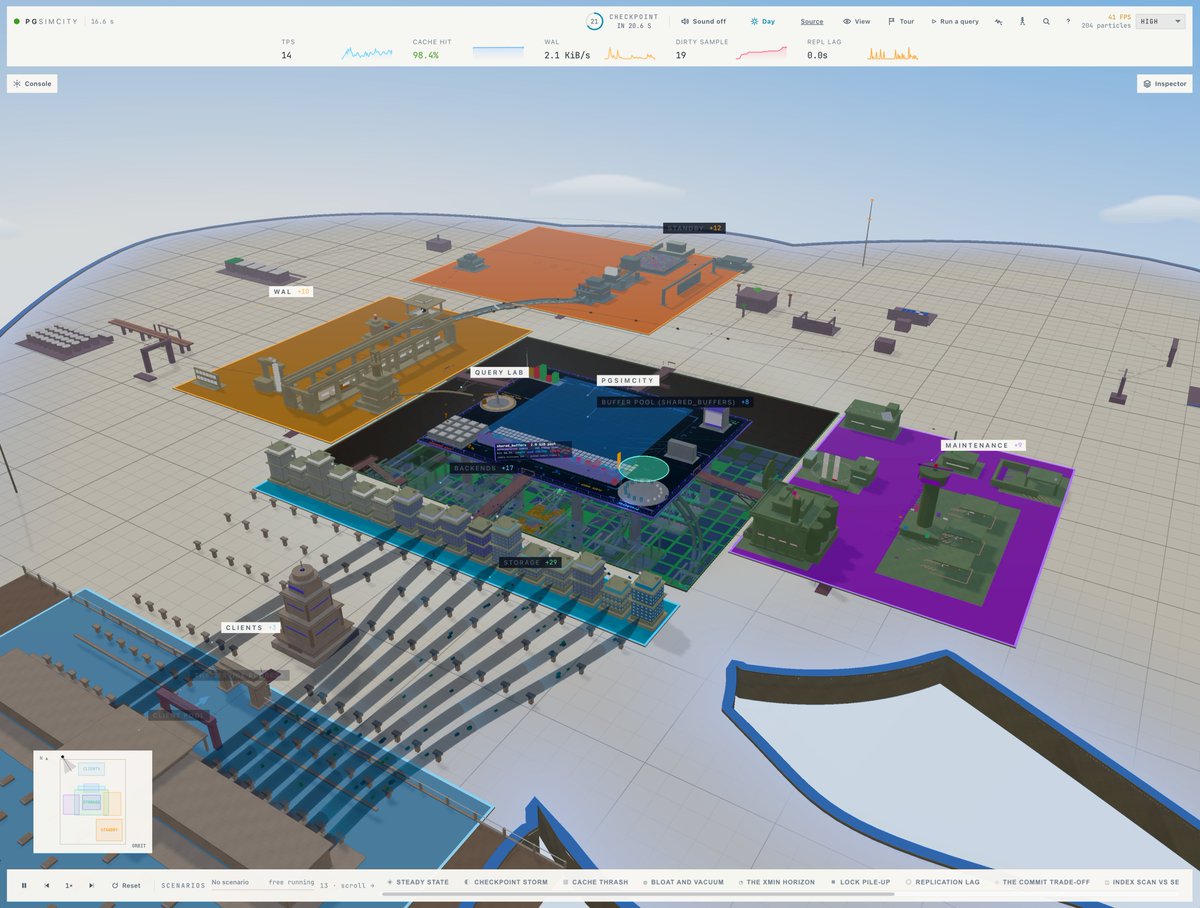Screen dimensions: 1200x908
Task: Click the activity pulse icon
Action: 999,21
